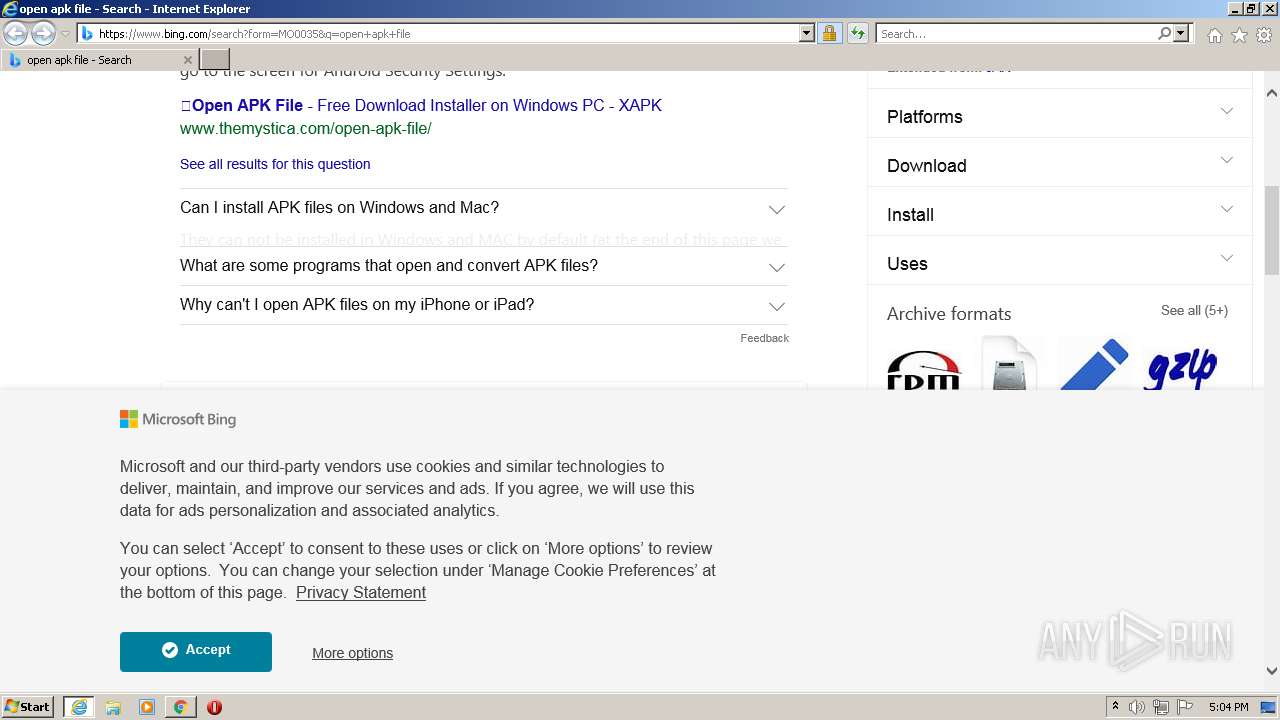Open Google Chrome taskbar icon
The image size is (1280, 720).
(180, 707)
